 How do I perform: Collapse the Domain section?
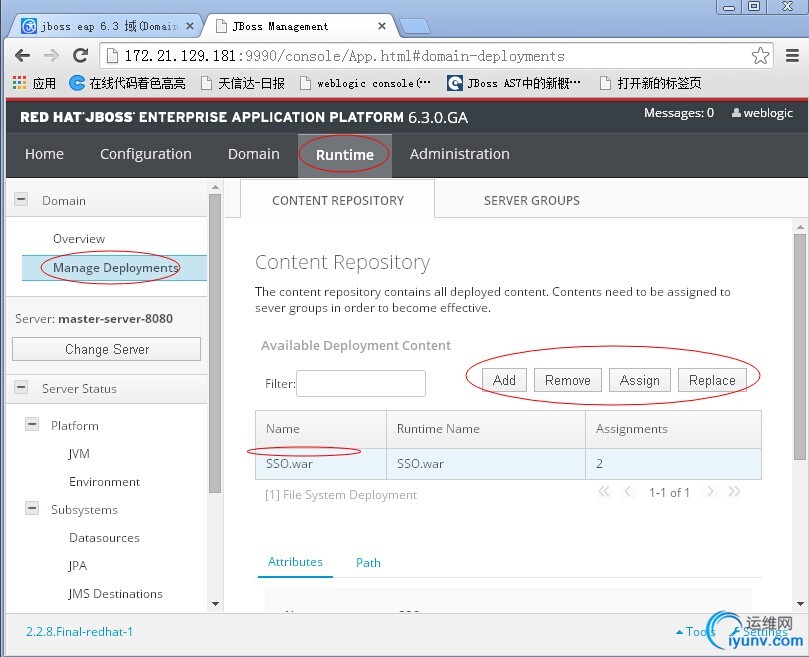coord(21,199)
